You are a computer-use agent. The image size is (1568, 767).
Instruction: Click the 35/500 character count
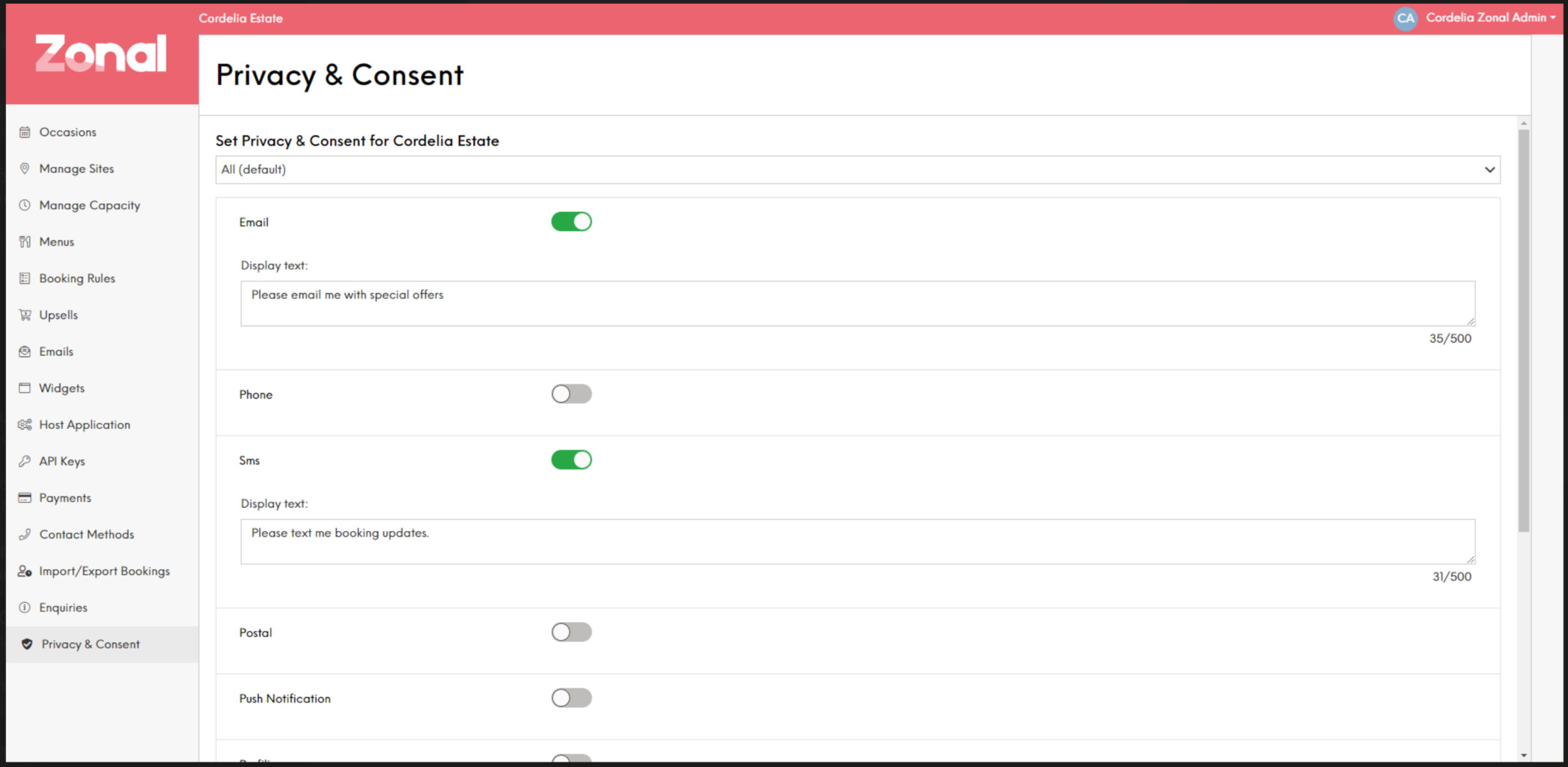1450,338
